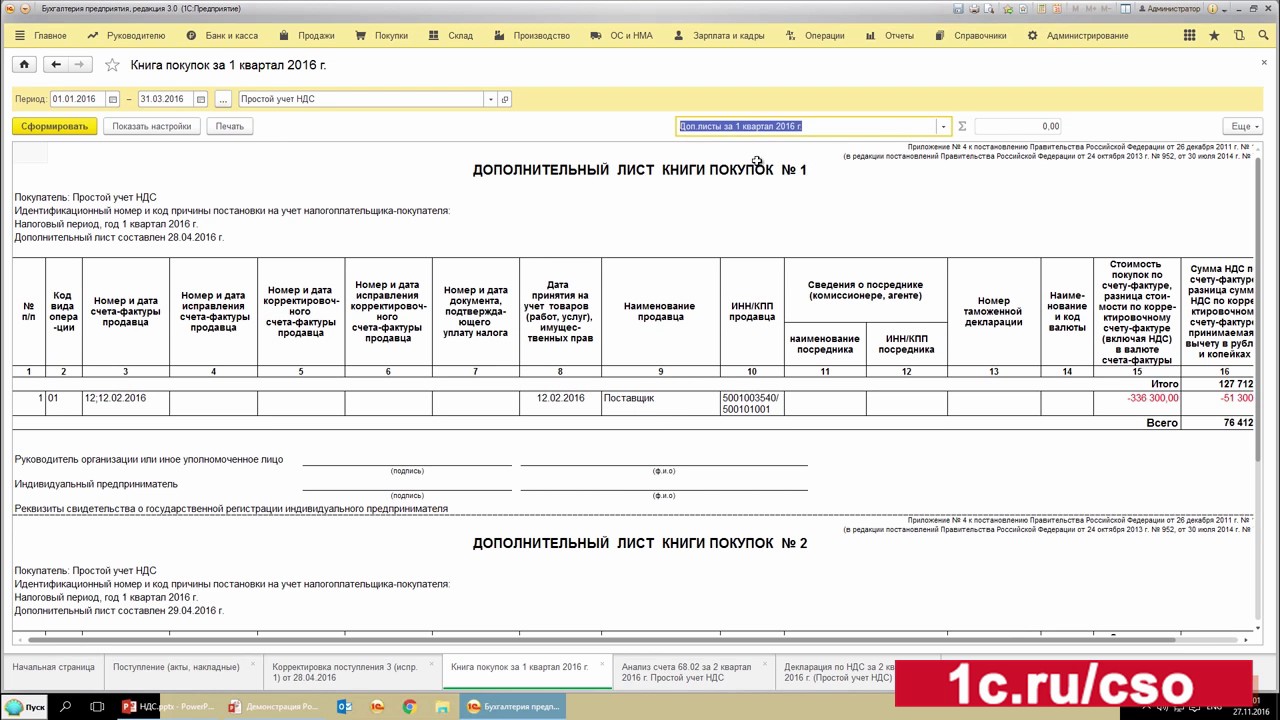Open search with magnifier icon

[x=1262, y=35]
